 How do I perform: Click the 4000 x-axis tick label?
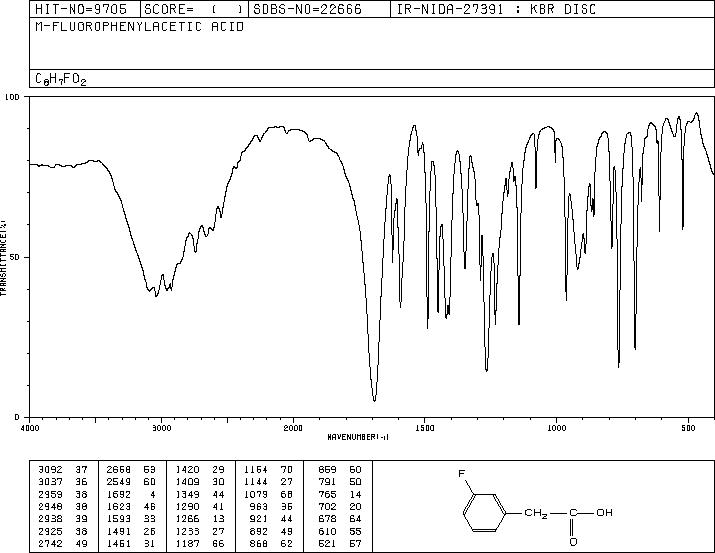30,428
